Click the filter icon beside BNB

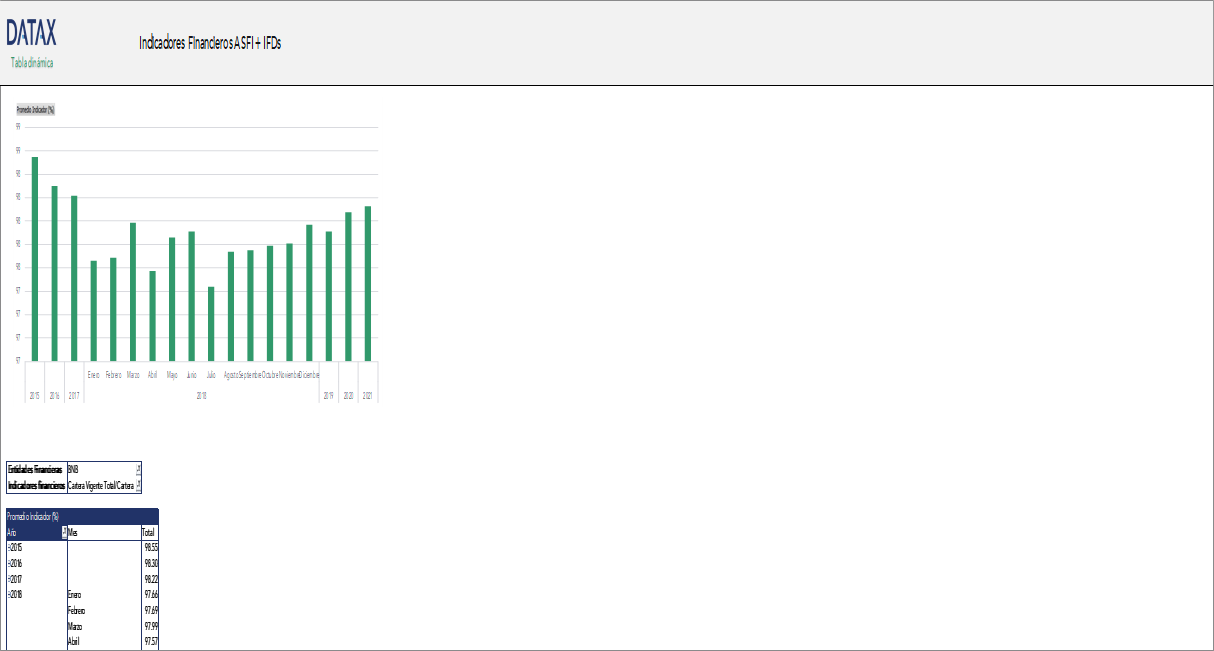coord(137,469)
